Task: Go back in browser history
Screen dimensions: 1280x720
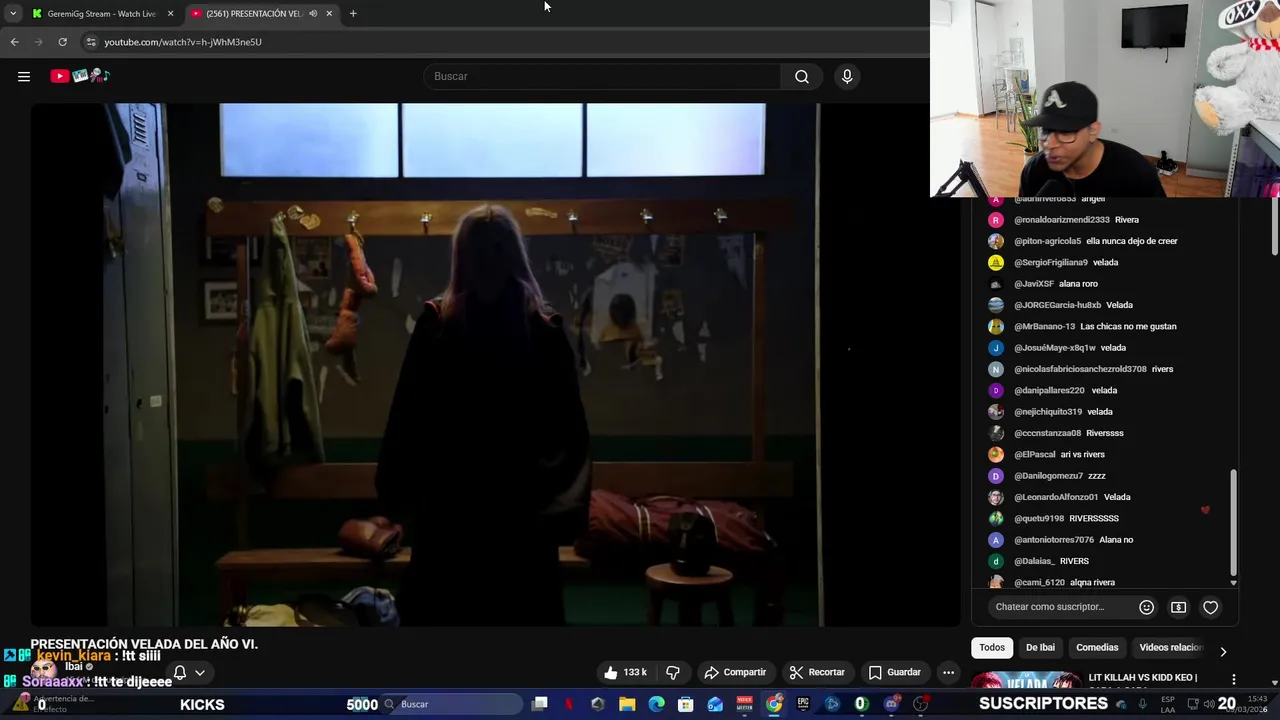Action: pos(14,42)
